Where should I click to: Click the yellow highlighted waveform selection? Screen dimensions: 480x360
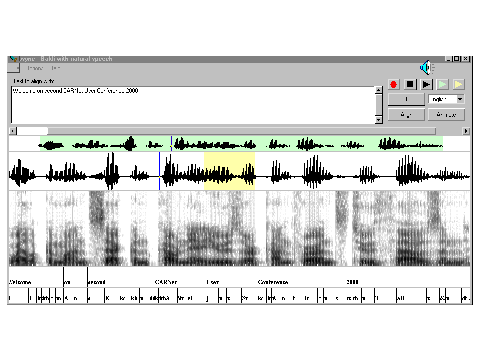tap(229, 171)
